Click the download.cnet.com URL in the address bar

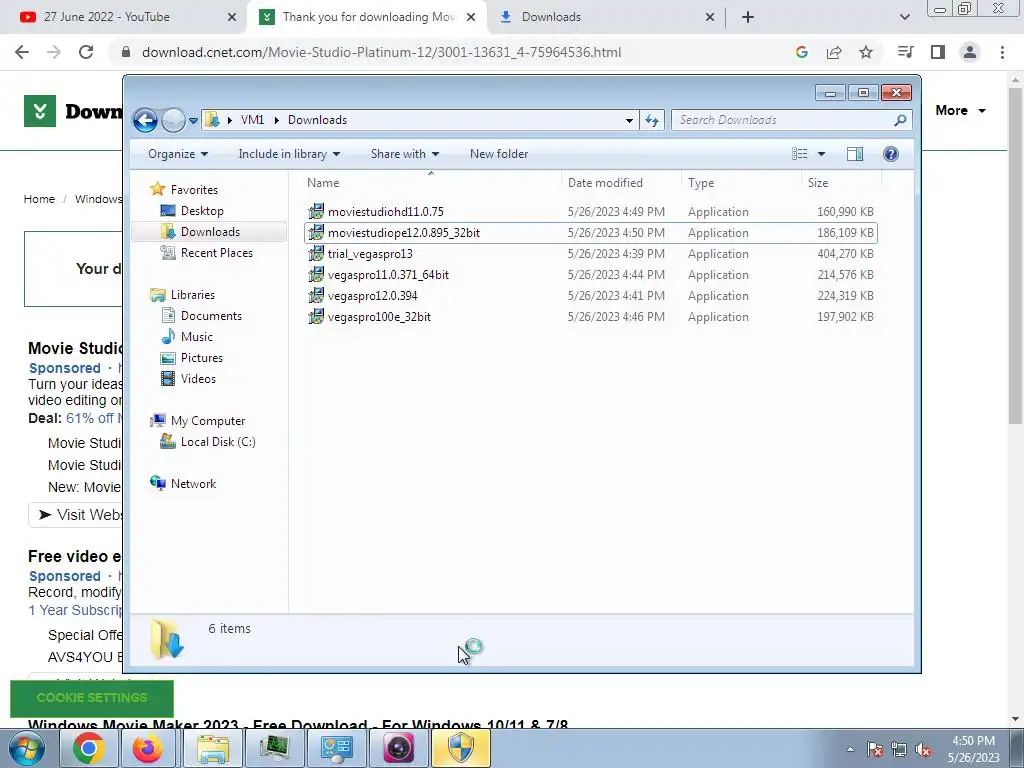[381, 52]
